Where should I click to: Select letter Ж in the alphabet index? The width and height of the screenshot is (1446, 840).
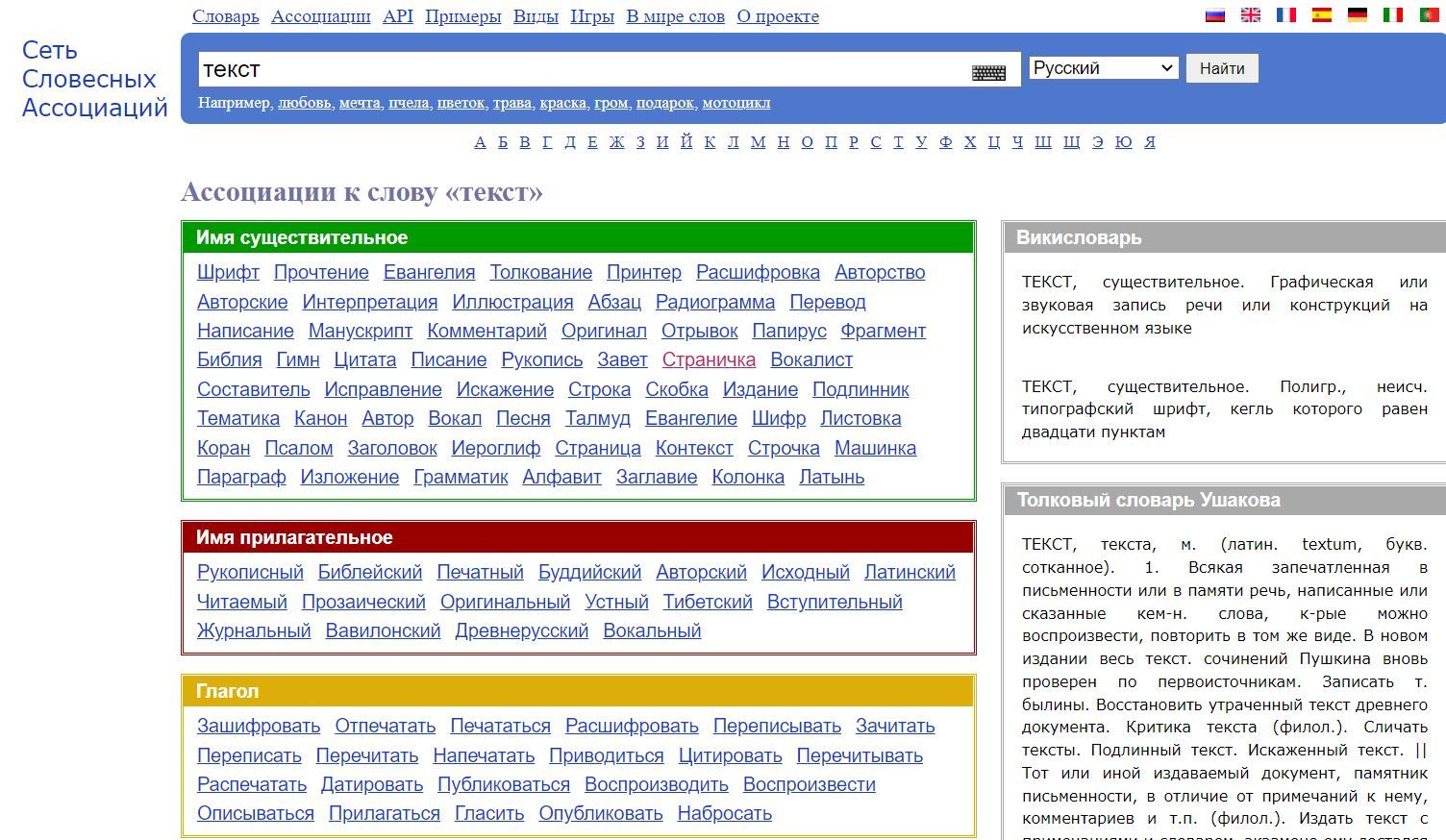pos(616,142)
